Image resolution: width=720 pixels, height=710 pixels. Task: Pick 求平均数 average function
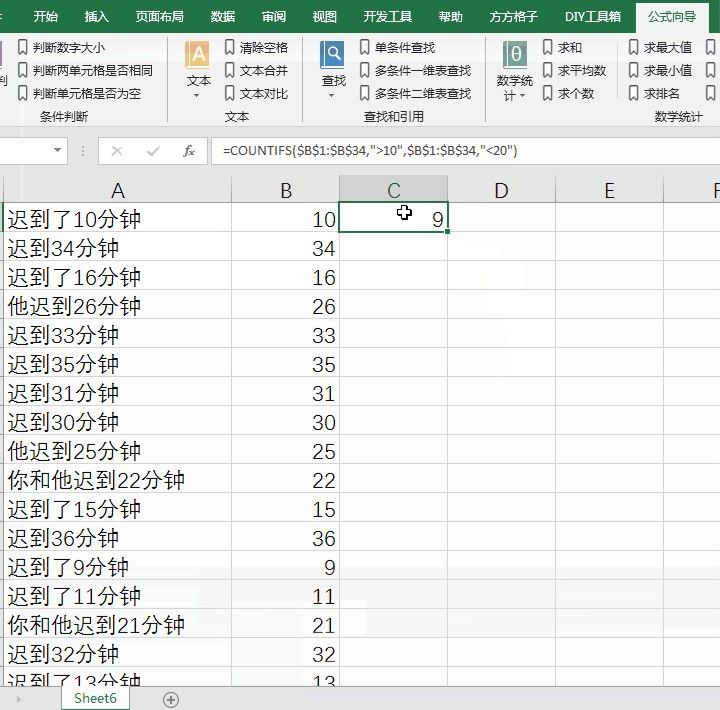point(574,70)
